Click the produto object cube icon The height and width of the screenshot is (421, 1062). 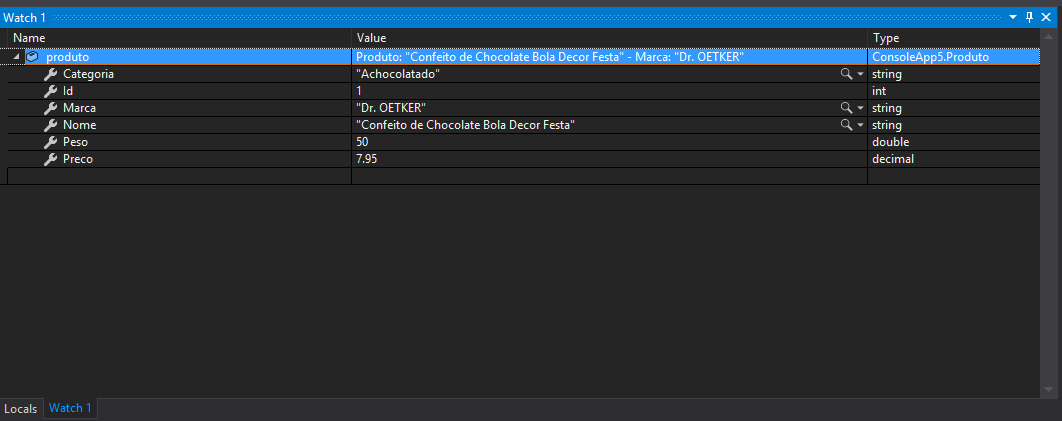tap(32, 58)
